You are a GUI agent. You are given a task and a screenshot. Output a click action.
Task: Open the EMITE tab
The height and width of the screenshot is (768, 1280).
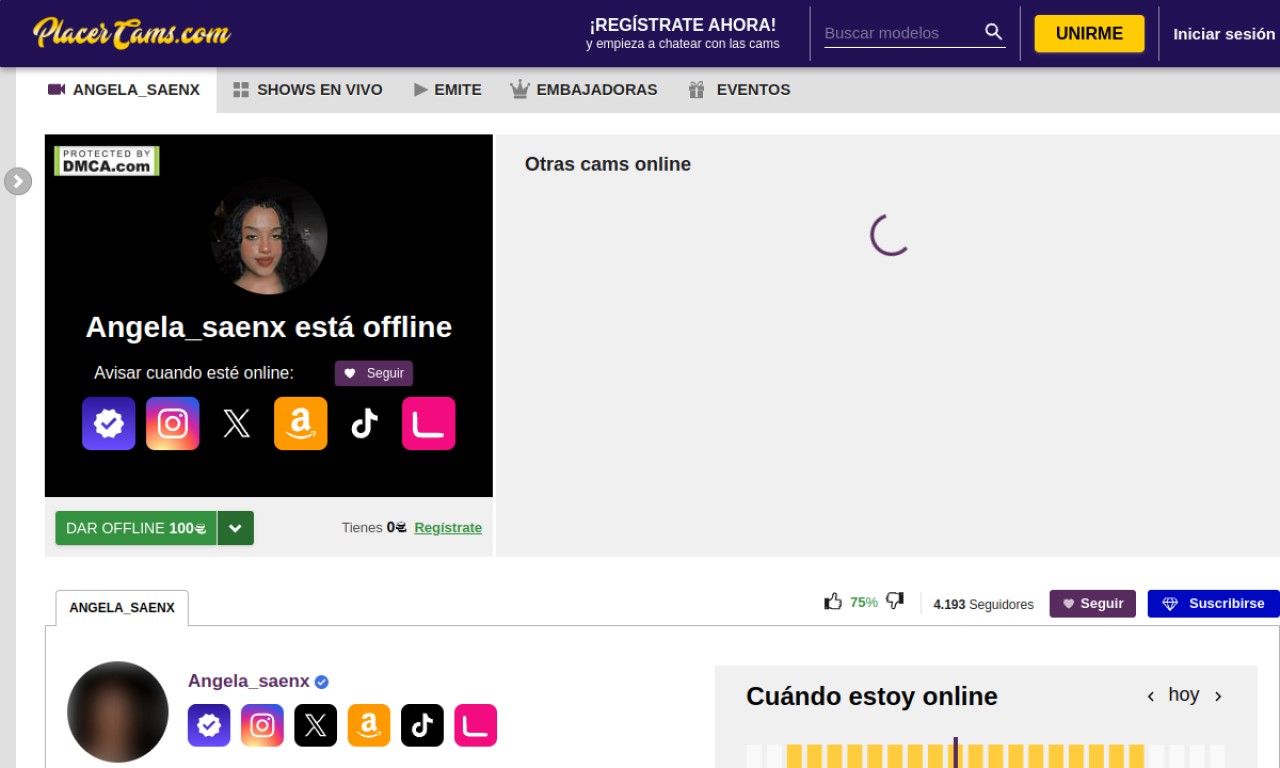[x=447, y=90]
